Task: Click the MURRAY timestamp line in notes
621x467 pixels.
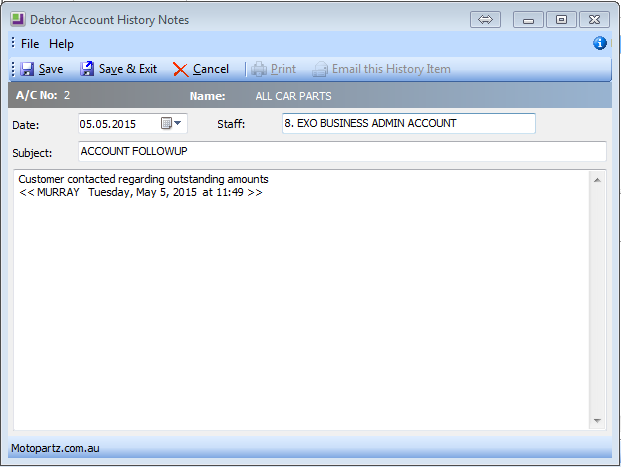Action: [x=141, y=193]
